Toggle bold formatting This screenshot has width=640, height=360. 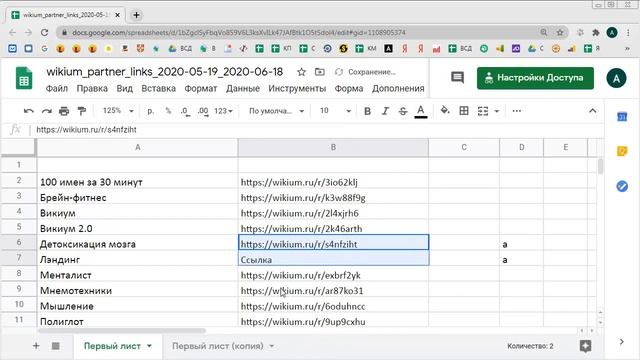click(x=367, y=111)
